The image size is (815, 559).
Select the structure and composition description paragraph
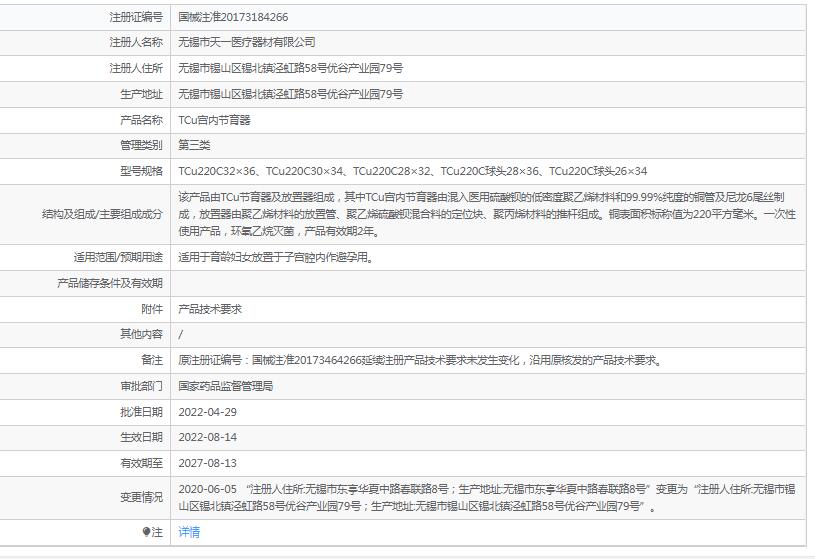[x=487, y=214]
